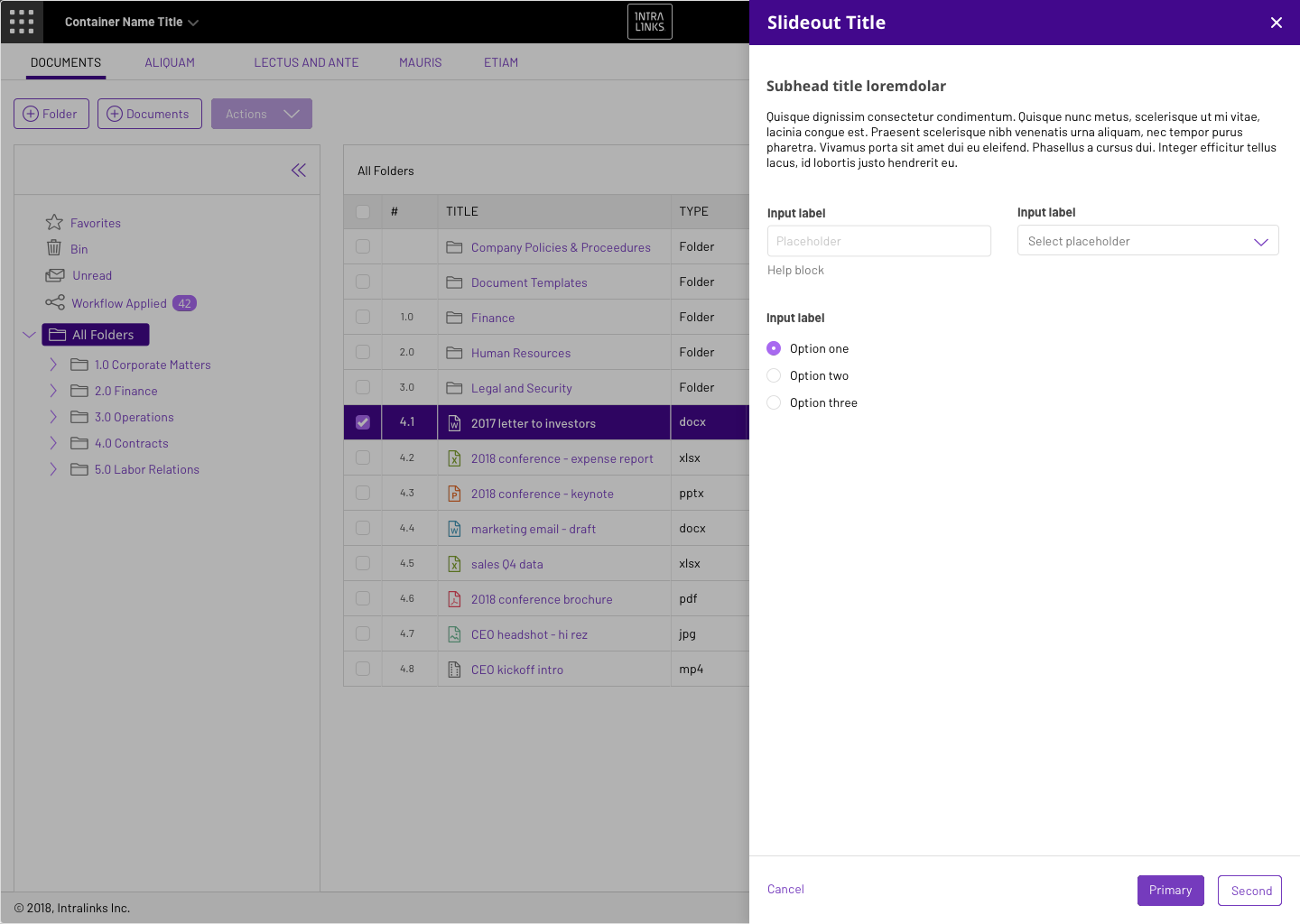Check the CEO kickoff intro checkbox
This screenshot has width=1300, height=924.
pos(363,669)
